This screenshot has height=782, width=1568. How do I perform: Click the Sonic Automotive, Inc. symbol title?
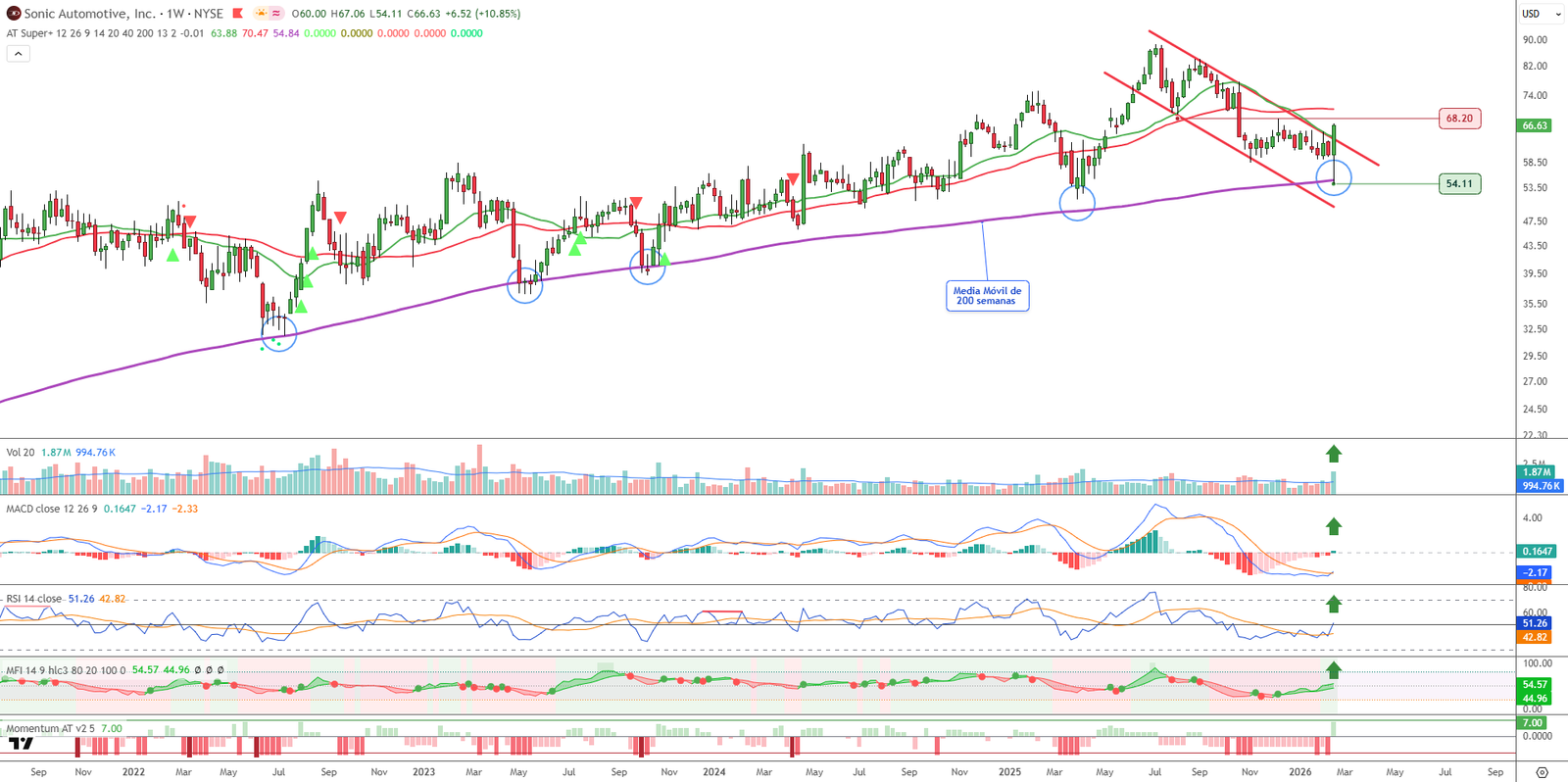coord(89,14)
